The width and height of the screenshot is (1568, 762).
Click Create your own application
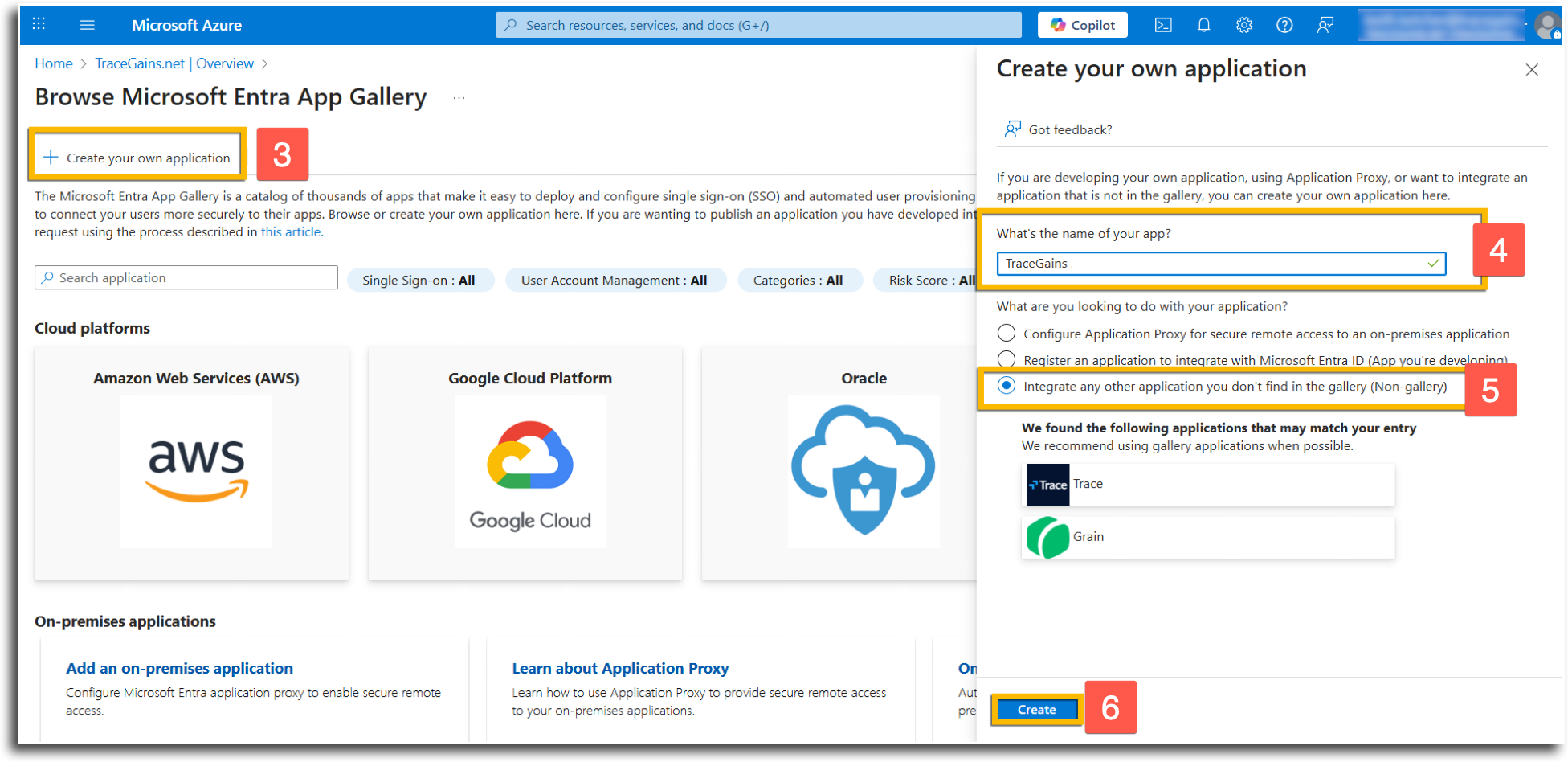point(137,158)
